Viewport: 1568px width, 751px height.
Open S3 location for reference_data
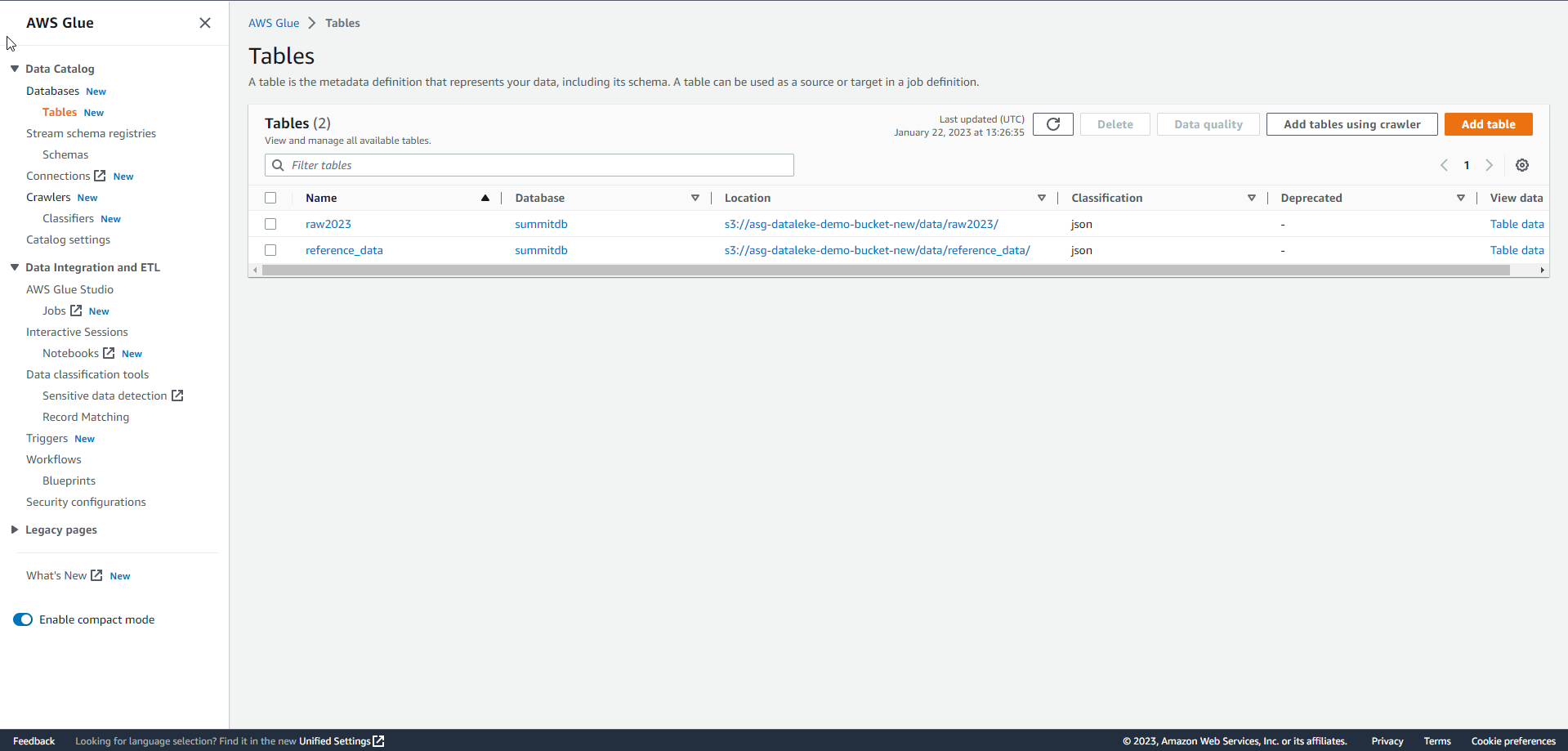(x=877, y=250)
